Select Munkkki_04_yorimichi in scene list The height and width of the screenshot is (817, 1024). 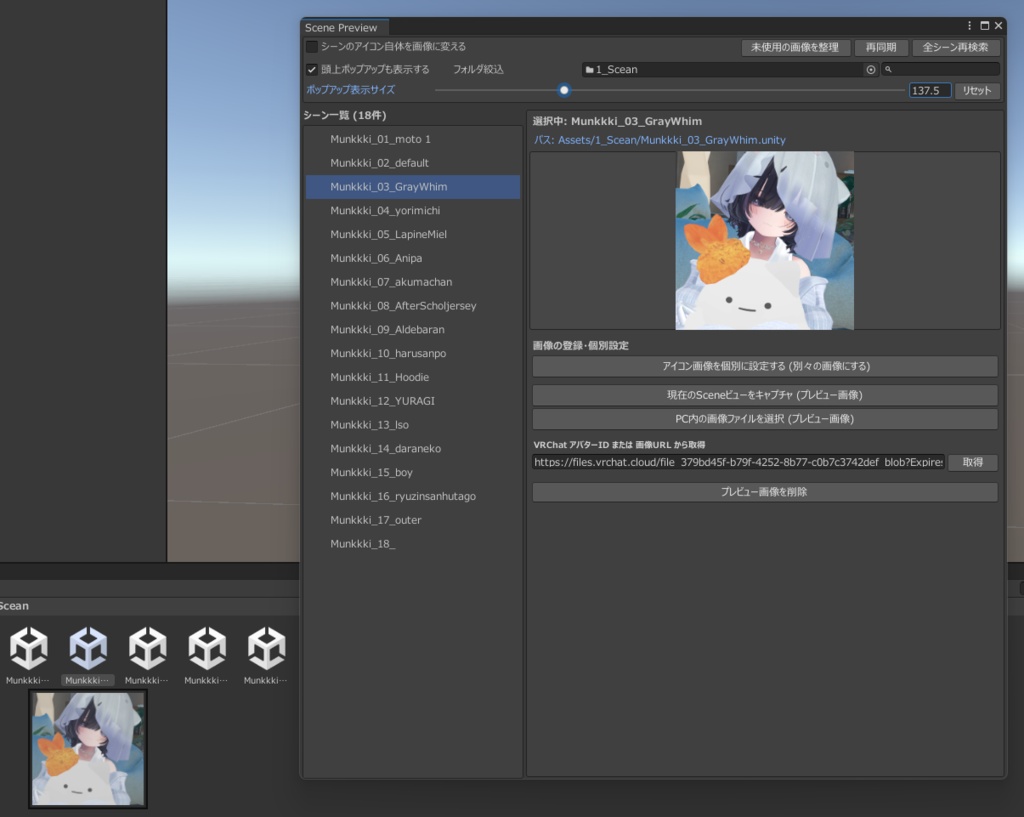(413, 210)
